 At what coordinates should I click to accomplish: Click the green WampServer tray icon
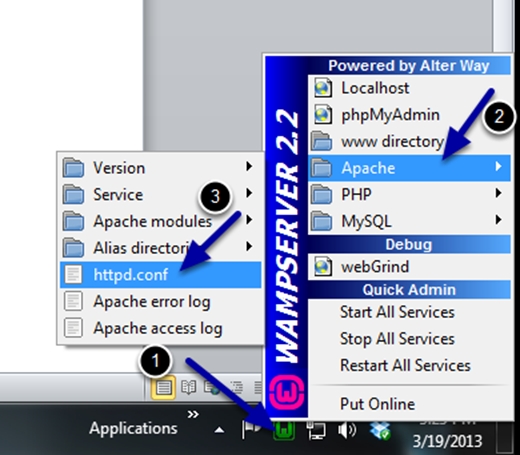click(284, 430)
